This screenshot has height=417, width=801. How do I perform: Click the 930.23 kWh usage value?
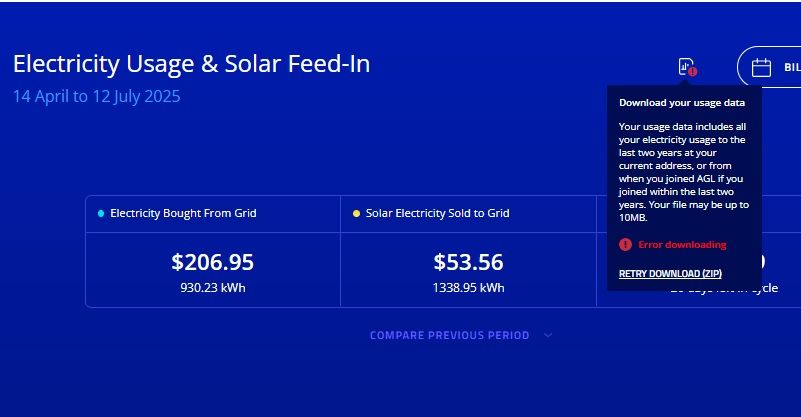click(x=212, y=287)
